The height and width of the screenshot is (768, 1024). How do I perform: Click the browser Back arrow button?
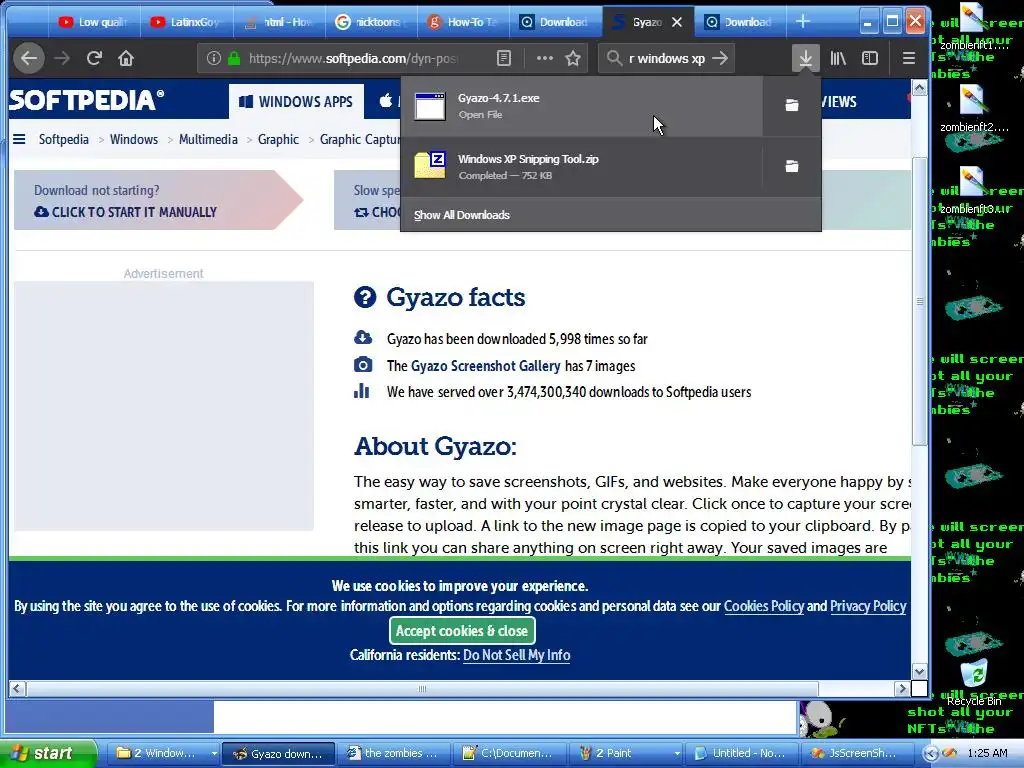[29, 58]
